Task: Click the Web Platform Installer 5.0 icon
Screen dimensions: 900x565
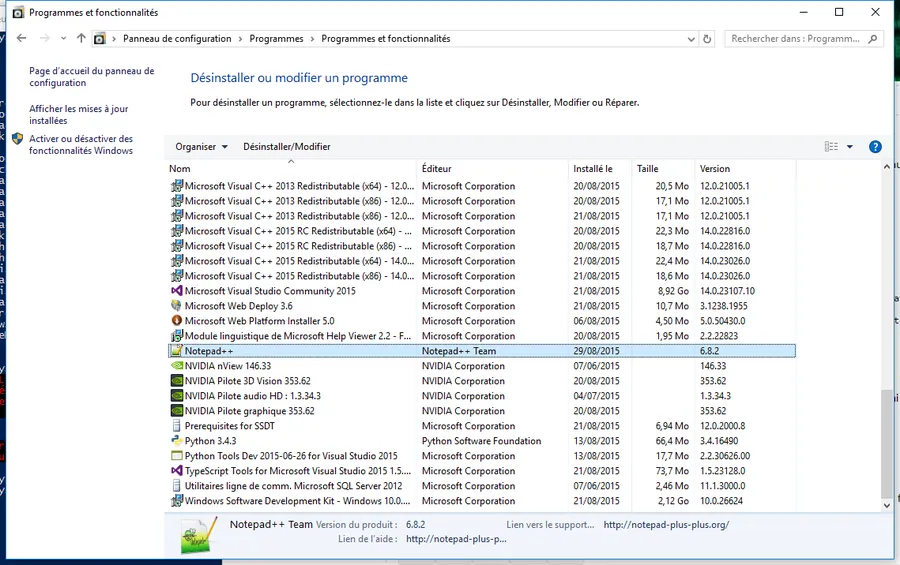Action: point(177,320)
